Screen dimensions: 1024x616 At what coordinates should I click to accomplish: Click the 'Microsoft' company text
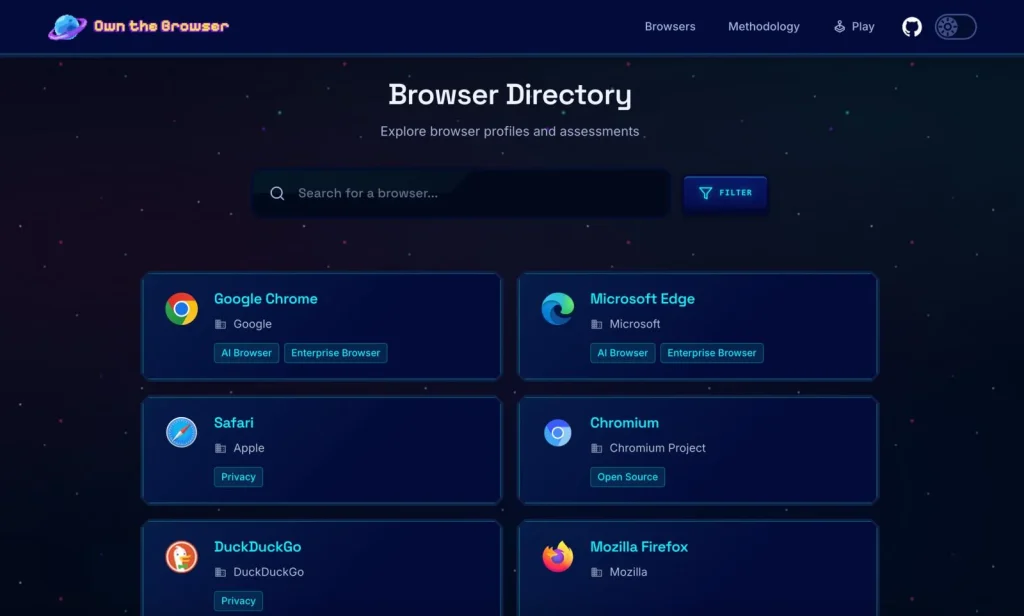coord(635,324)
